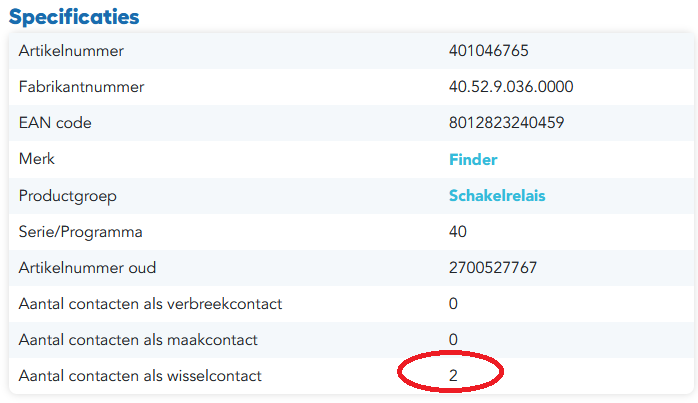Click the circled wisselcontact value 2

pyautogui.click(x=453, y=375)
